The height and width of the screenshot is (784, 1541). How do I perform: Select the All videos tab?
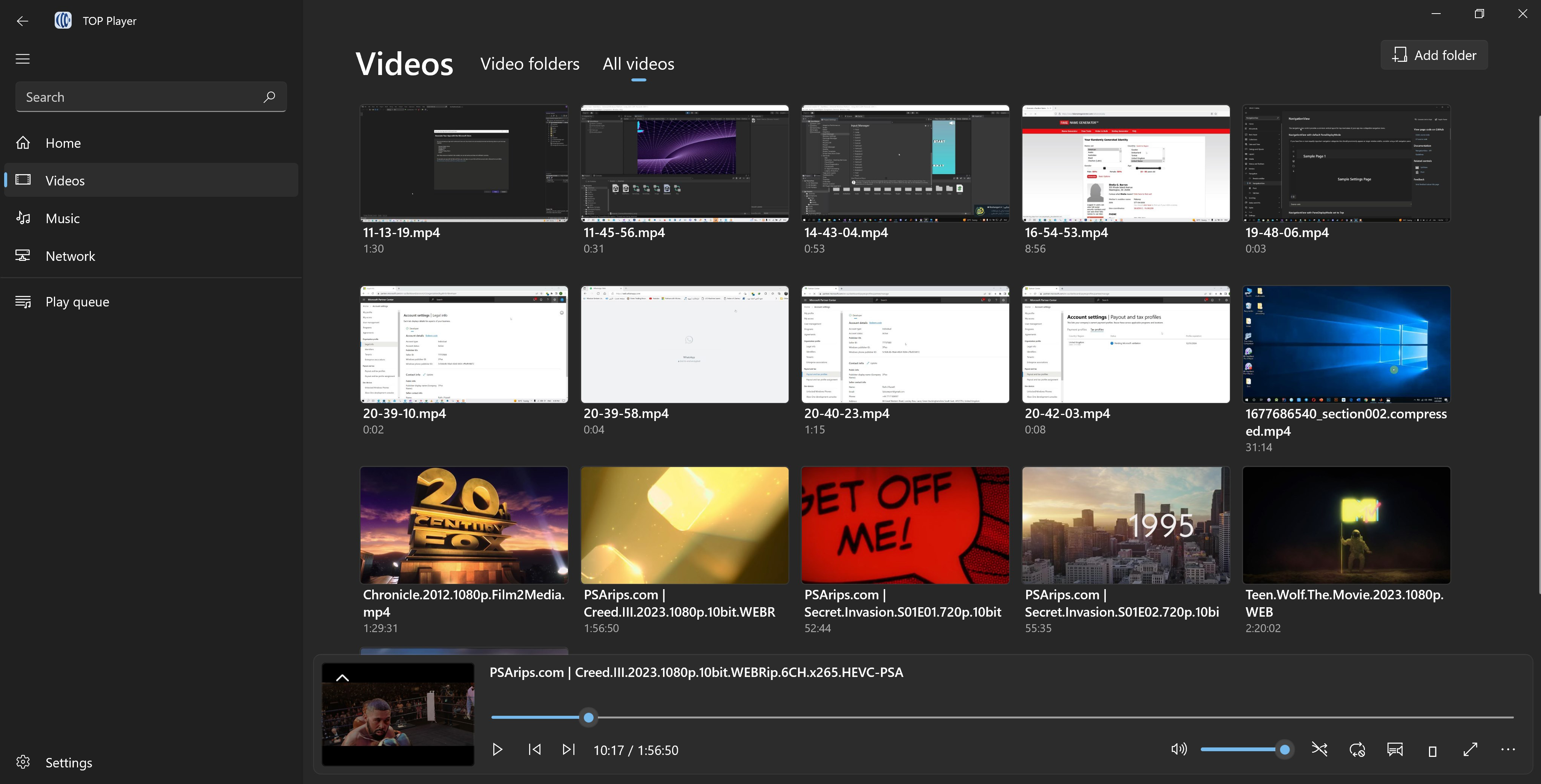[x=638, y=64]
